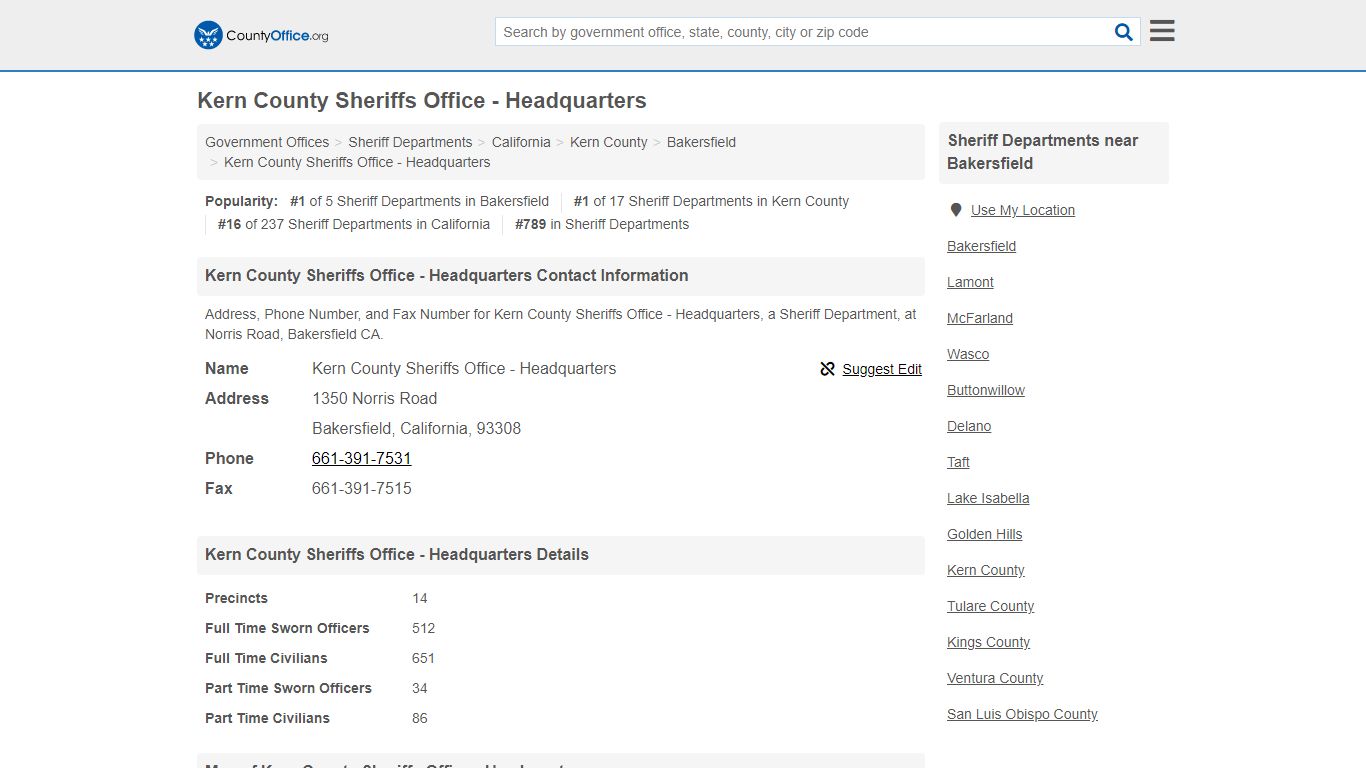Screen dimensions: 1366x768
Task: Click the Headquarters Details section header
Action: coord(561,555)
